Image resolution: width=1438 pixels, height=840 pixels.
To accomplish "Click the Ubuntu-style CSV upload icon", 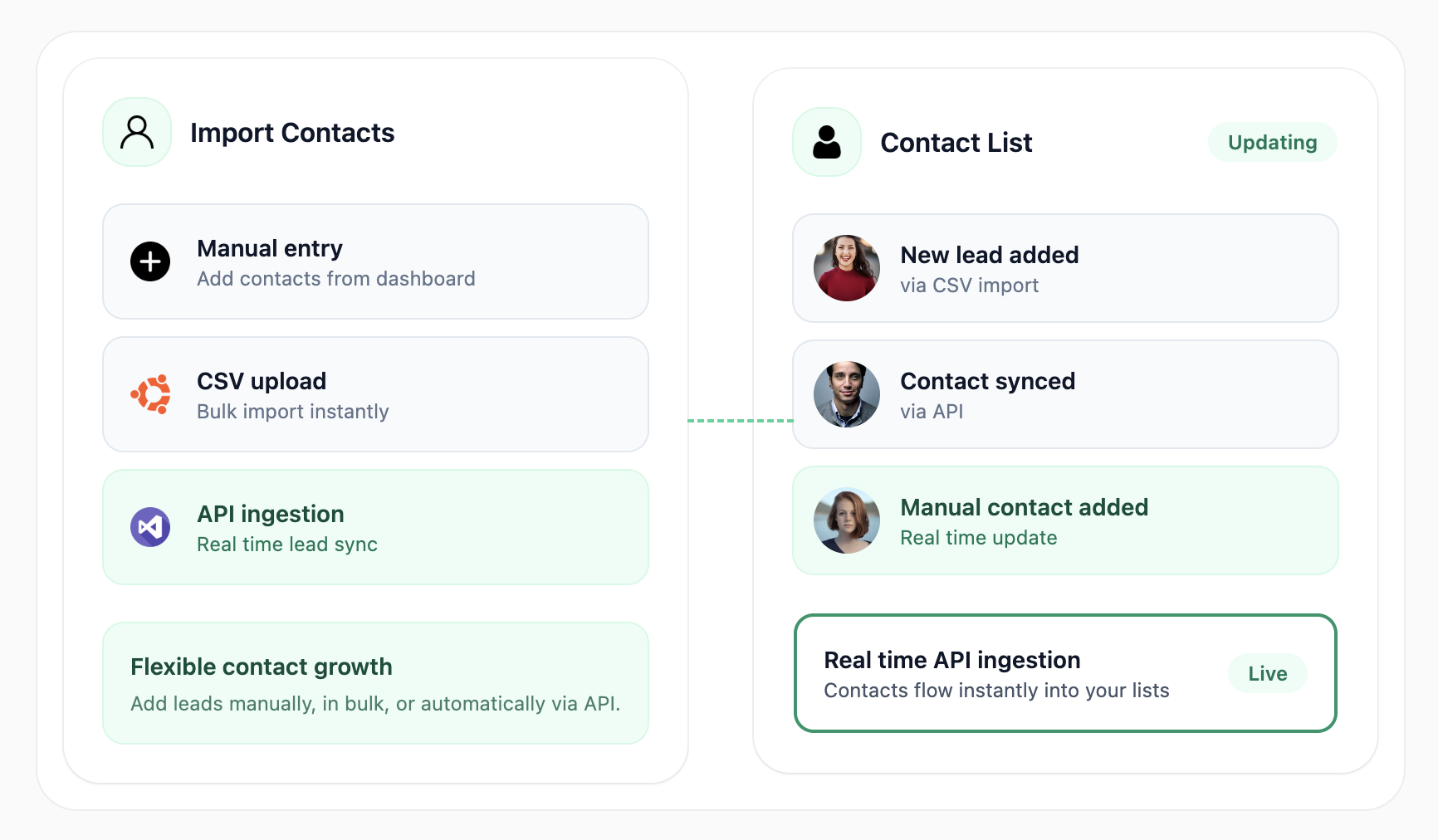I will click(x=149, y=394).
